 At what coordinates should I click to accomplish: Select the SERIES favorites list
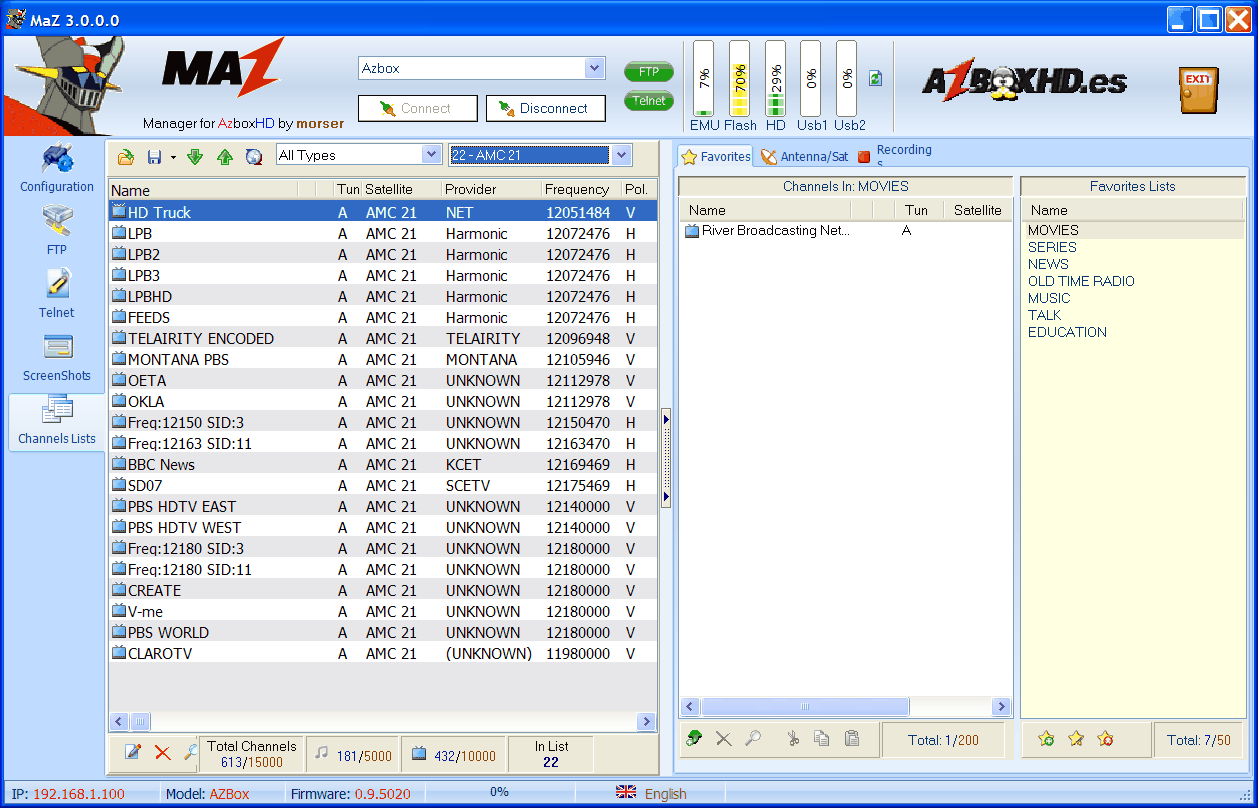coord(1135,247)
